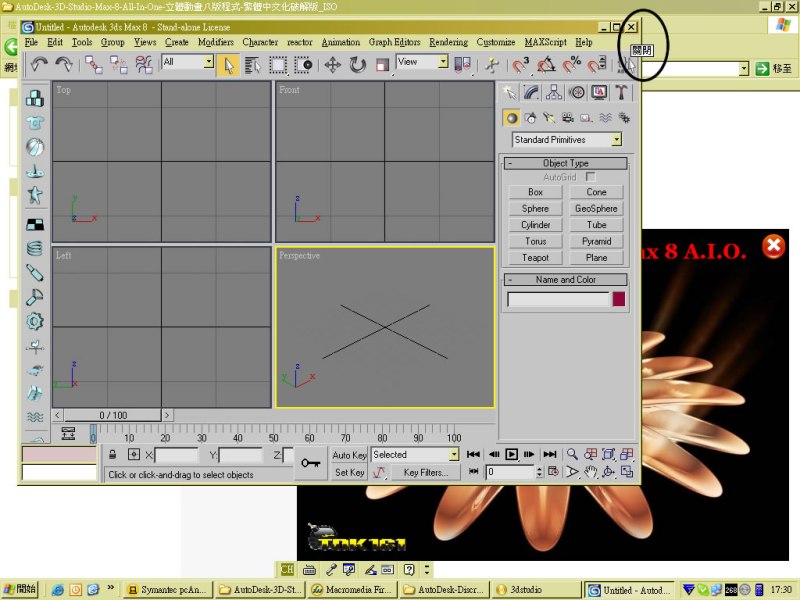This screenshot has height=600, width=800.
Task: Click the Pan hand viewport control
Action: pyautogui.click(x=591, y=472)
